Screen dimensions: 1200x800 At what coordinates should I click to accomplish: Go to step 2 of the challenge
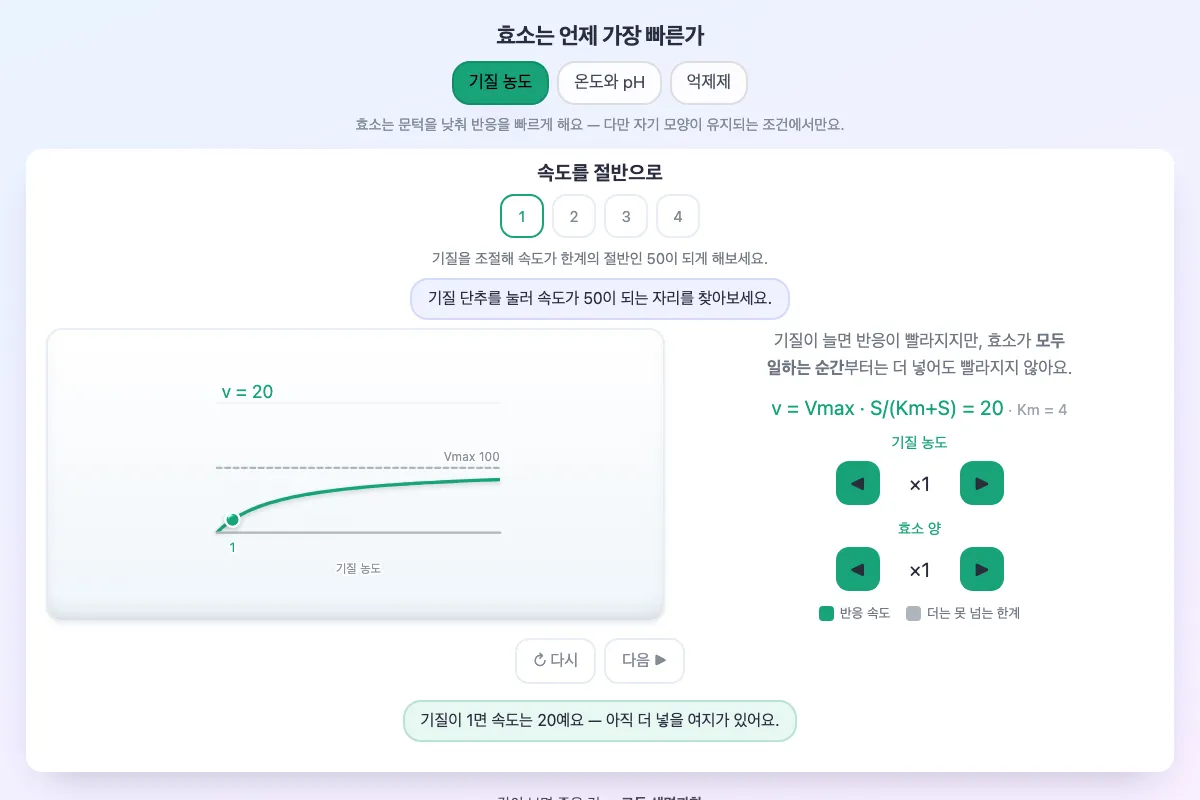click(x=574, y=216)
